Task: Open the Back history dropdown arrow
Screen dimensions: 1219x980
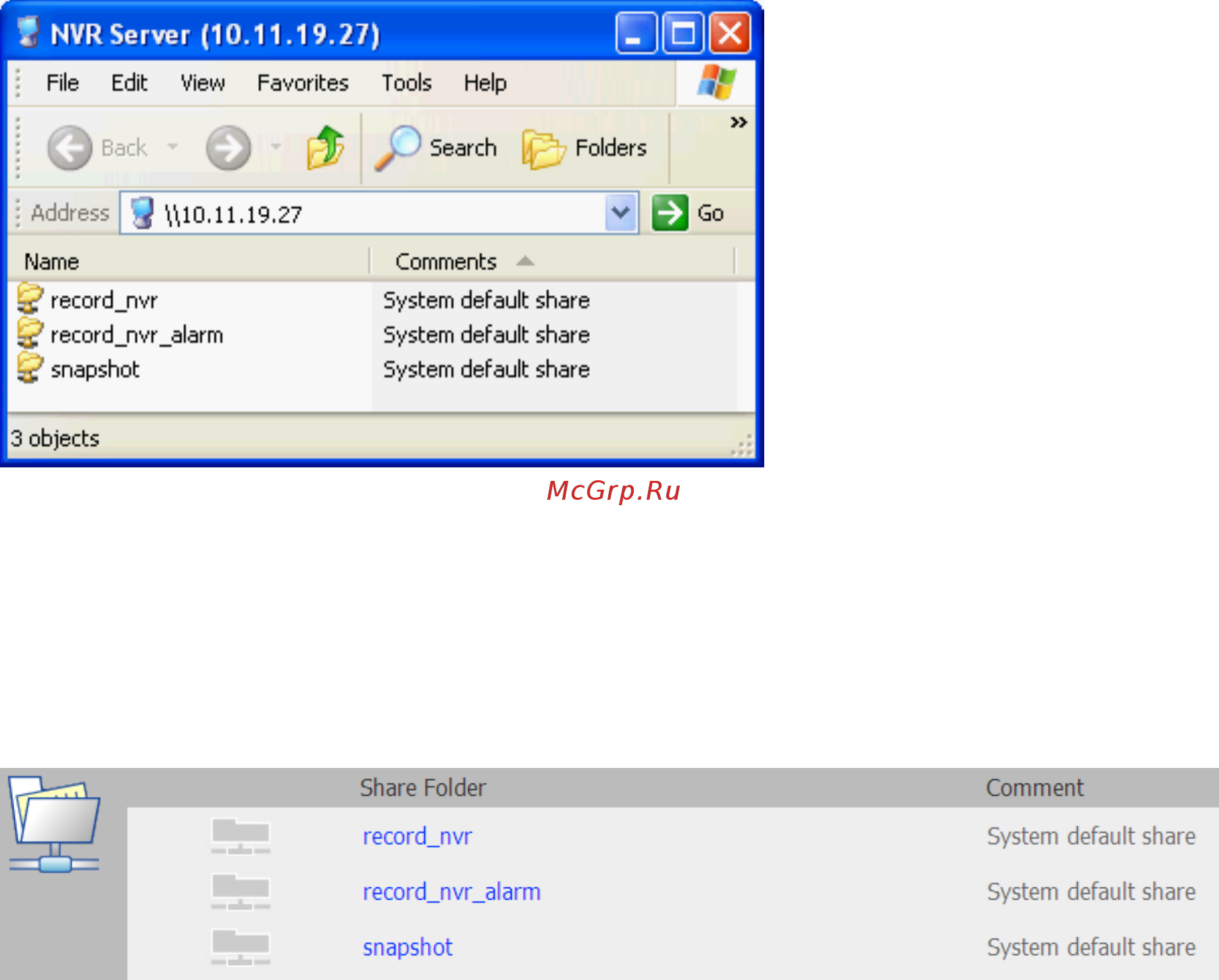Action: point(173,147)
